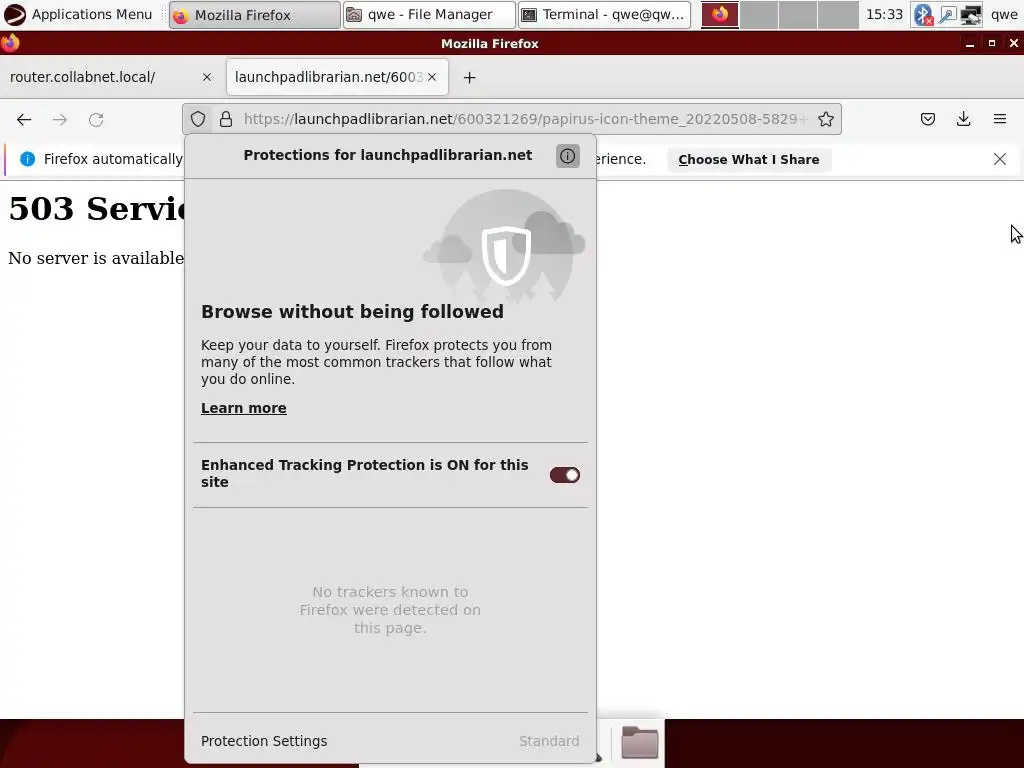This screenshot has width=1024, height=768.
Task: Click the network connection tray icon
Action: point(971,14)
